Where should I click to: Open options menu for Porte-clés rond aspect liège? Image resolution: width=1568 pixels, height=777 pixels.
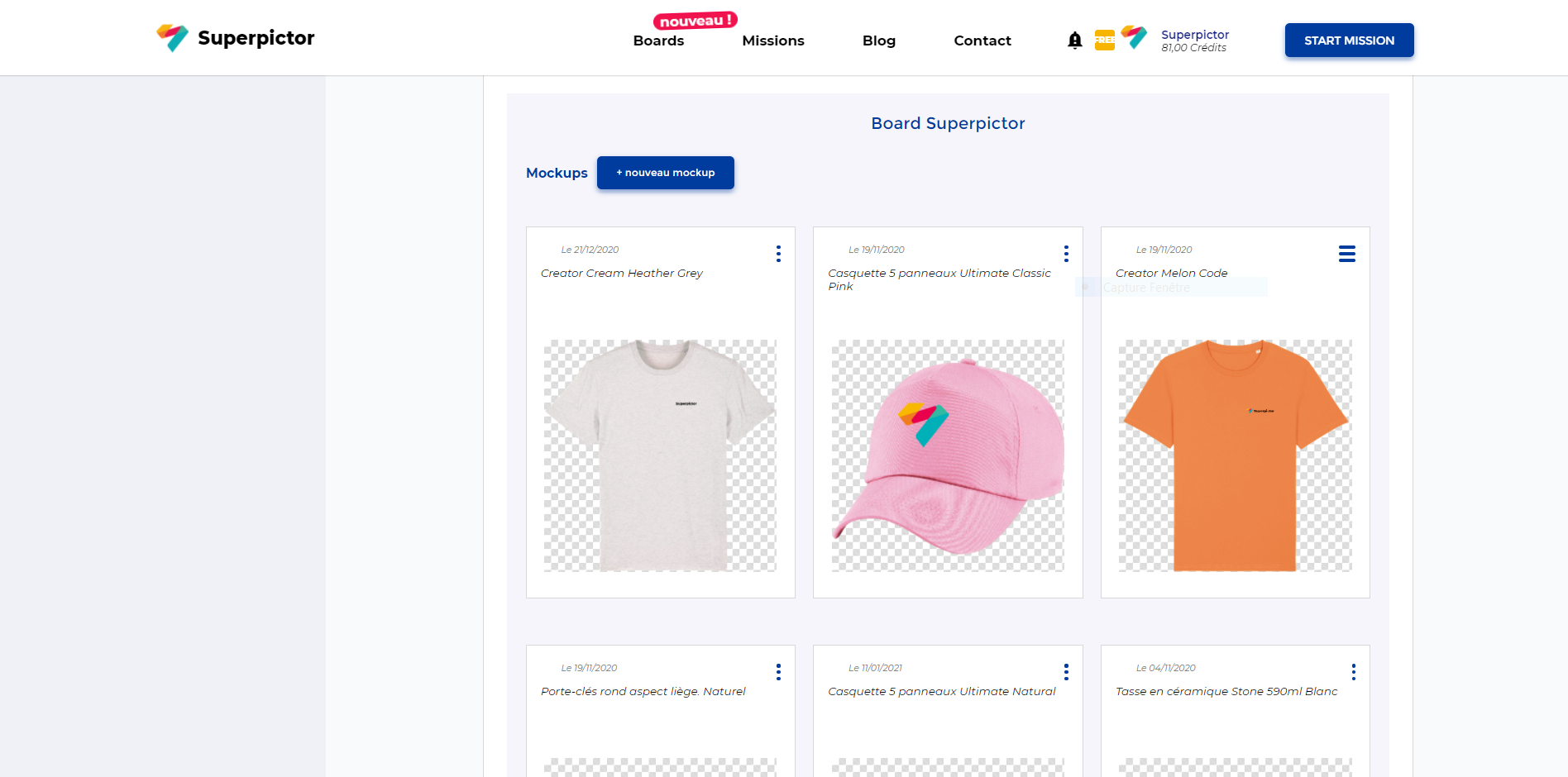pos(778,672)
